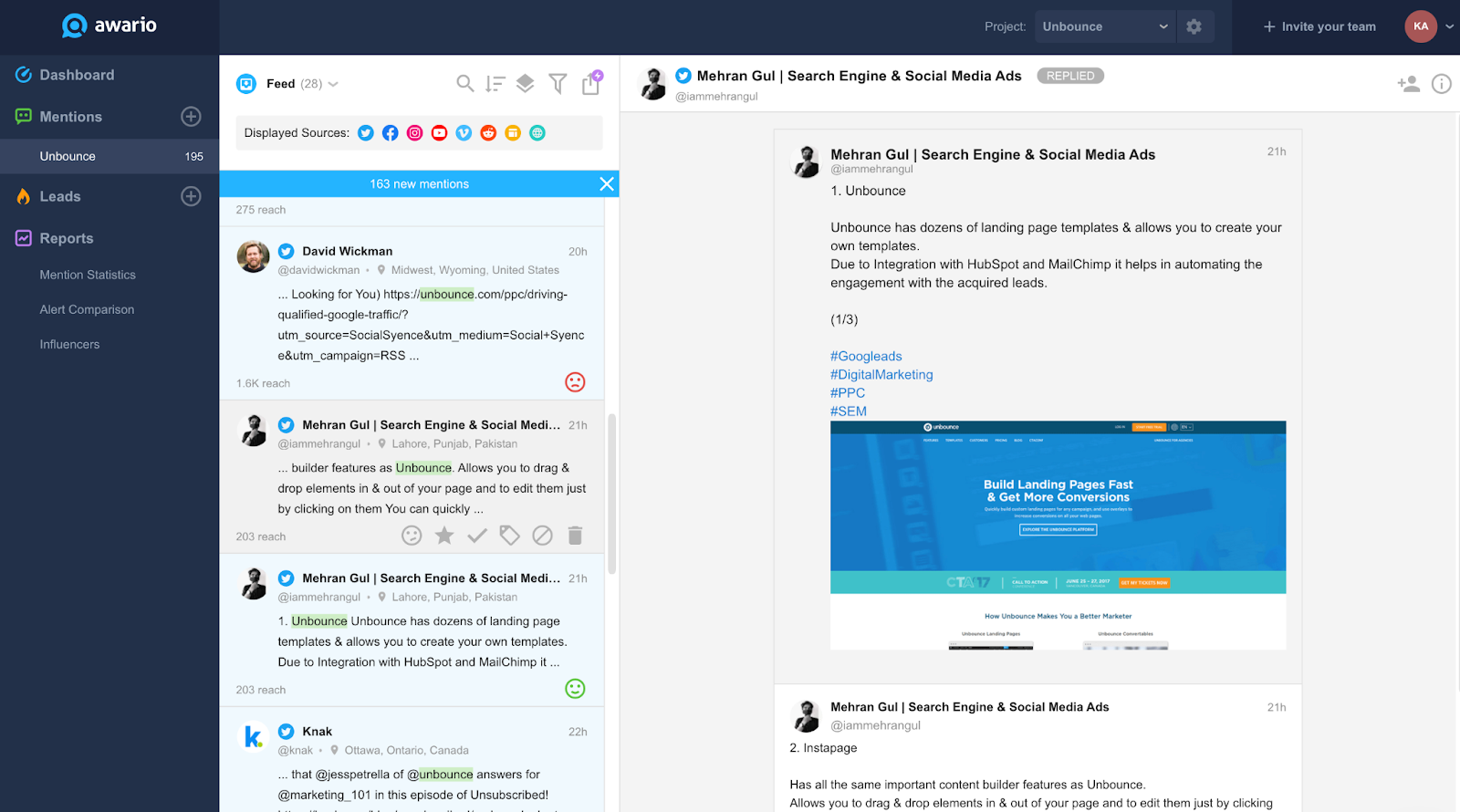1460x812 pixels.
Task: Open the Knak mention
Action: tap(412, 760)
